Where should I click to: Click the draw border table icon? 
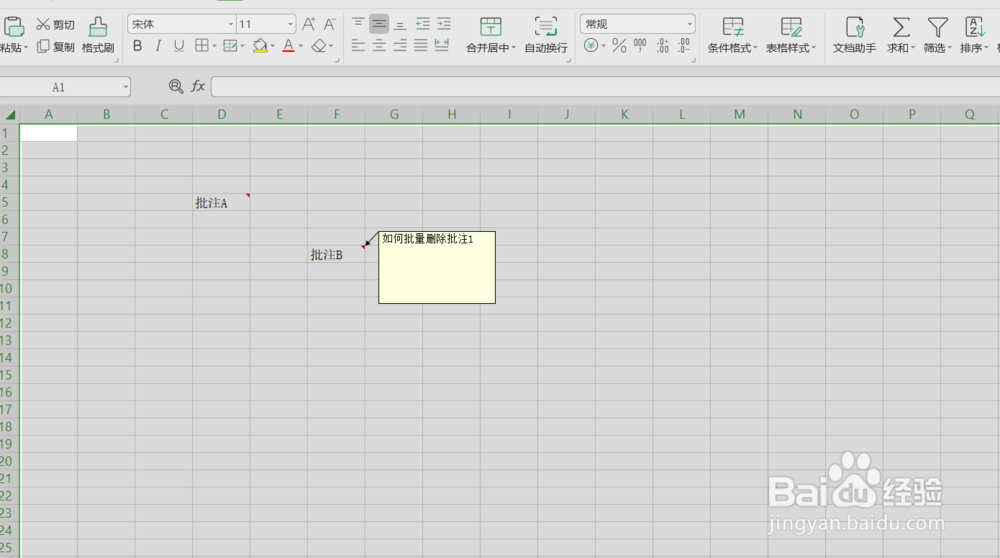[x=230, y=45]
